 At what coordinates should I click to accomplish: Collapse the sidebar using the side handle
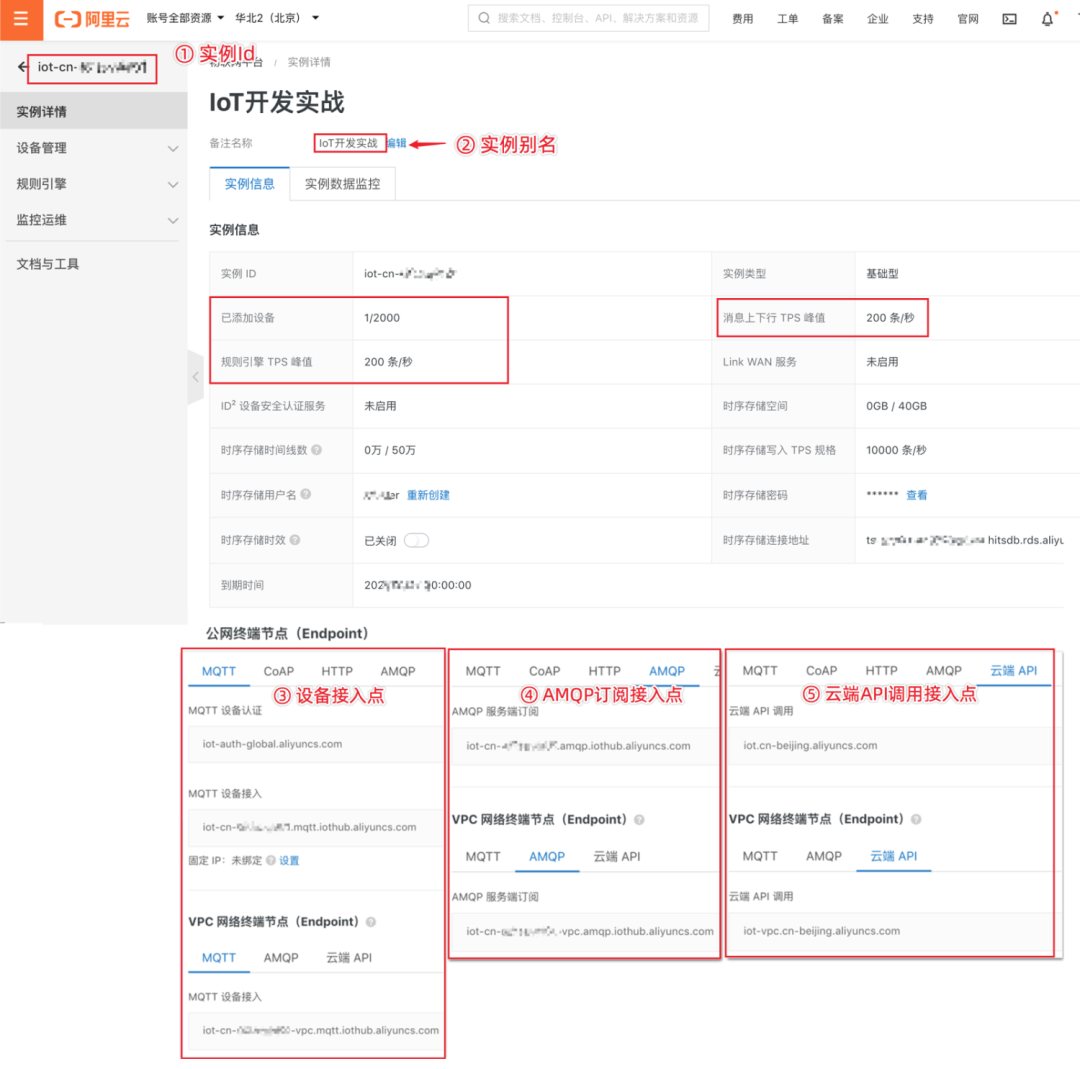coord(196,377)
